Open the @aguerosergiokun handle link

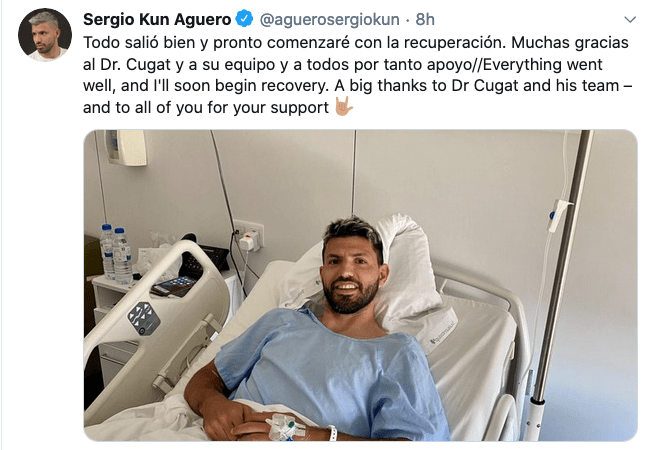[x=330, y=20]
